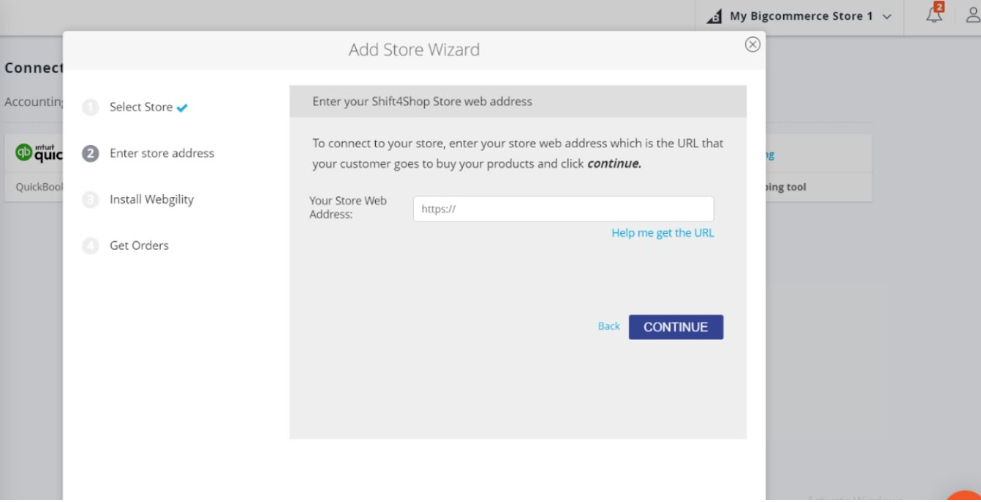Open the Help me get the URL link

click(x=663, y=233)
